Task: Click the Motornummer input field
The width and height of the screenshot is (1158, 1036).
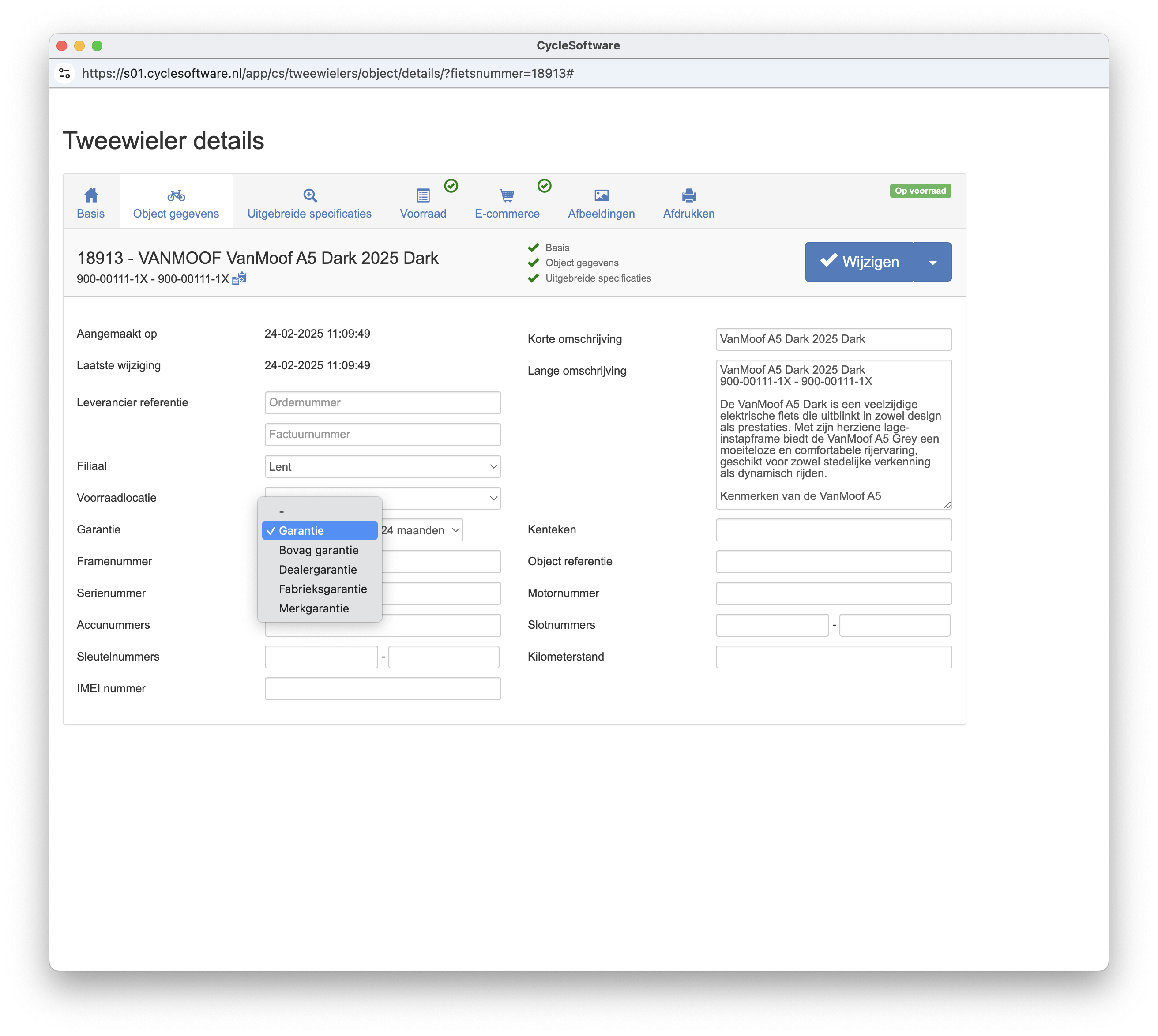Action: click(834, 594)
